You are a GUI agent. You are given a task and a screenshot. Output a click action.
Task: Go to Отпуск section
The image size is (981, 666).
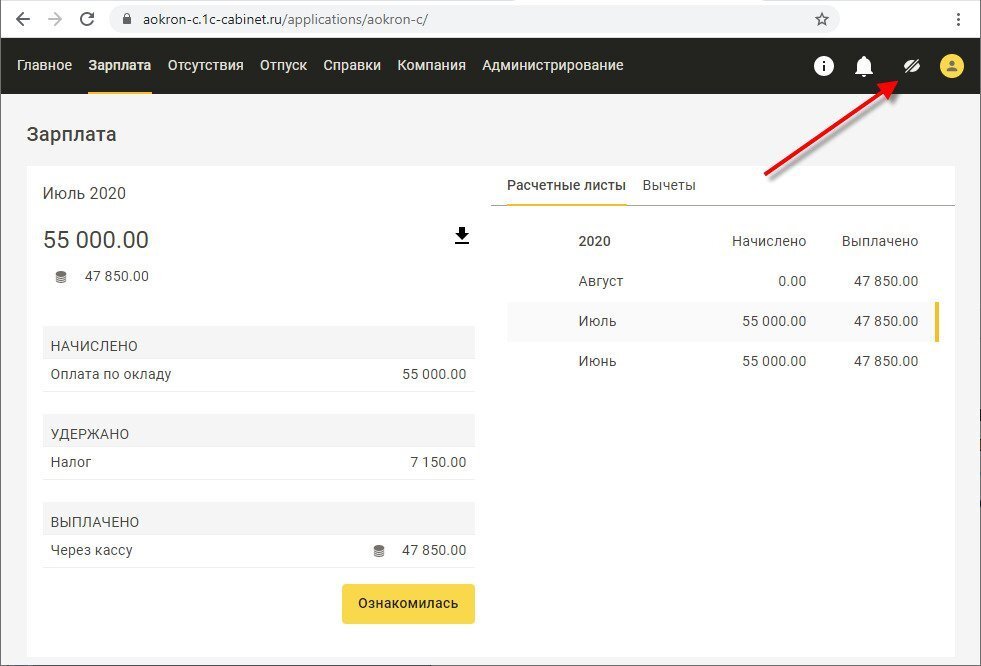(283, 66)
